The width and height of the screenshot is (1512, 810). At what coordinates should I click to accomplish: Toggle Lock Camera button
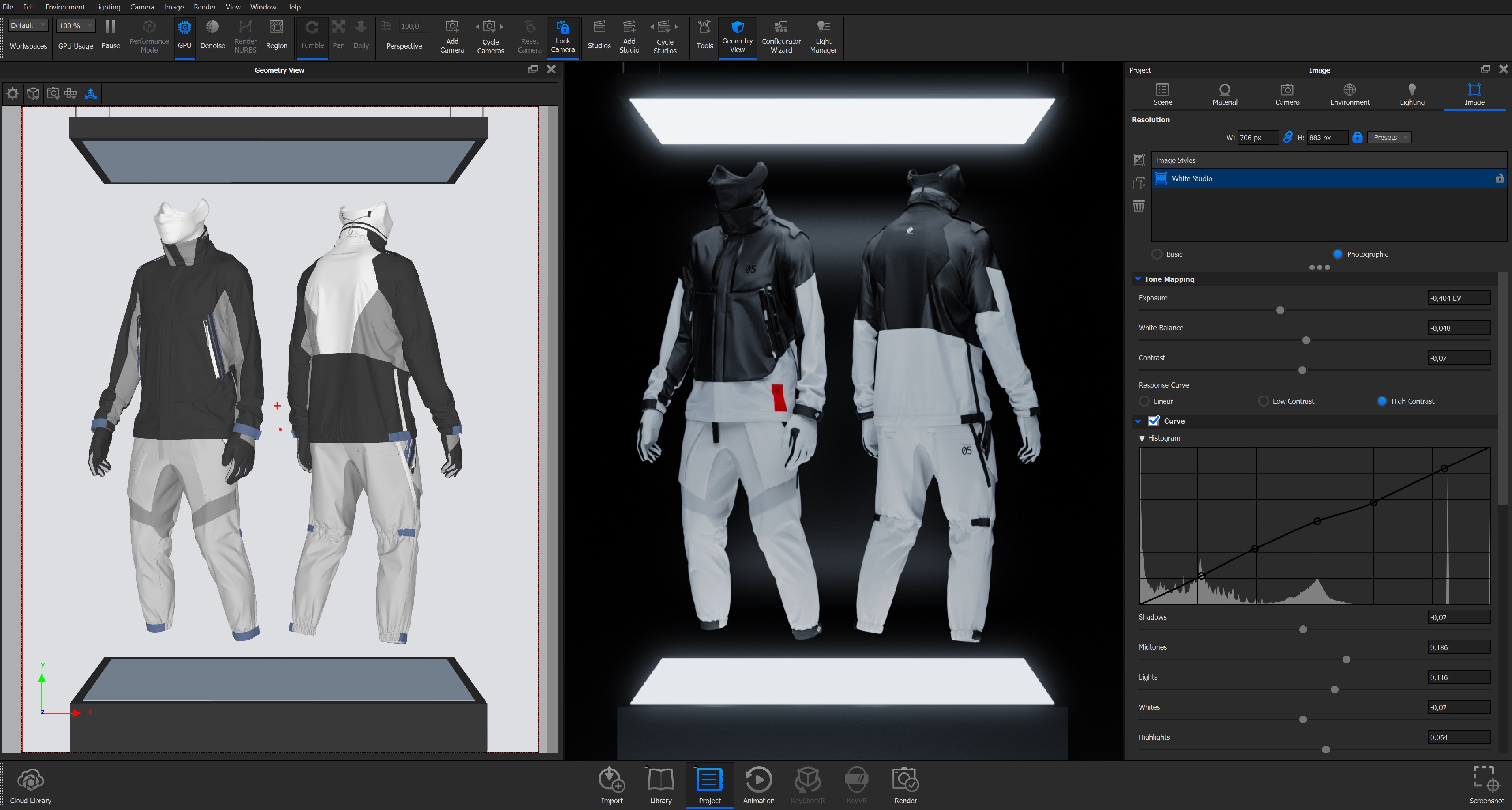coord(562,36)
